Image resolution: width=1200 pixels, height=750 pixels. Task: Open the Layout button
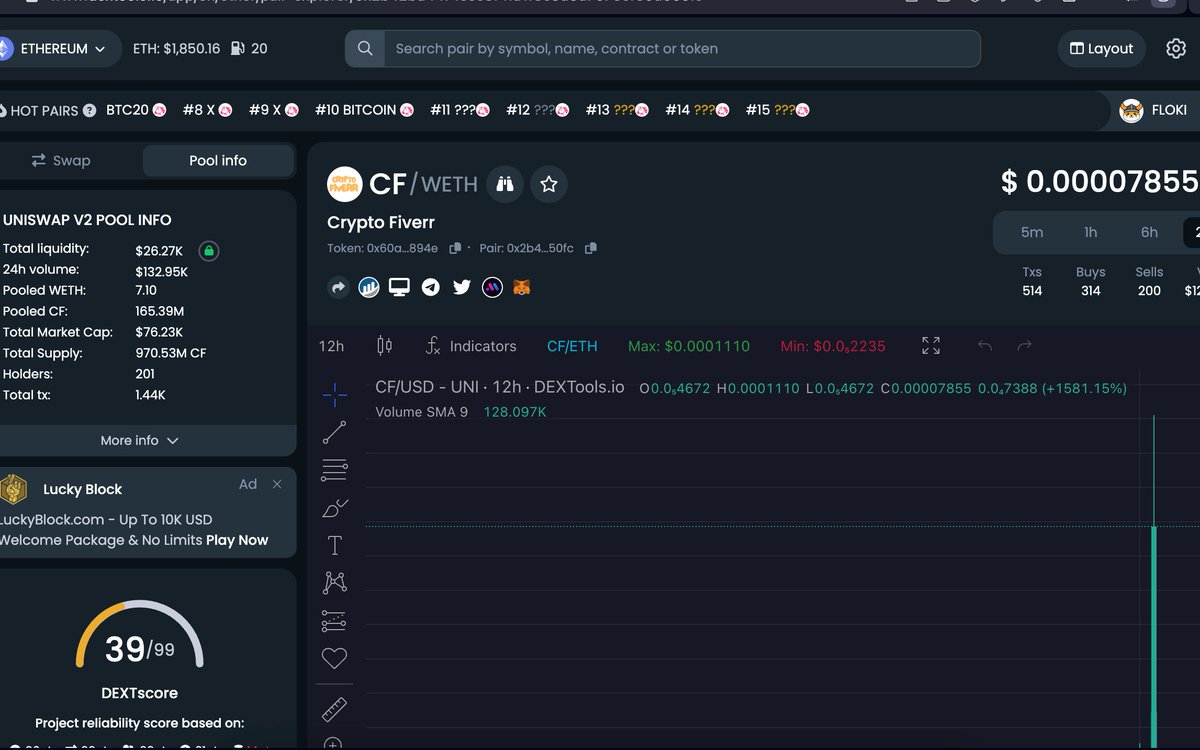click(1101, 48)
